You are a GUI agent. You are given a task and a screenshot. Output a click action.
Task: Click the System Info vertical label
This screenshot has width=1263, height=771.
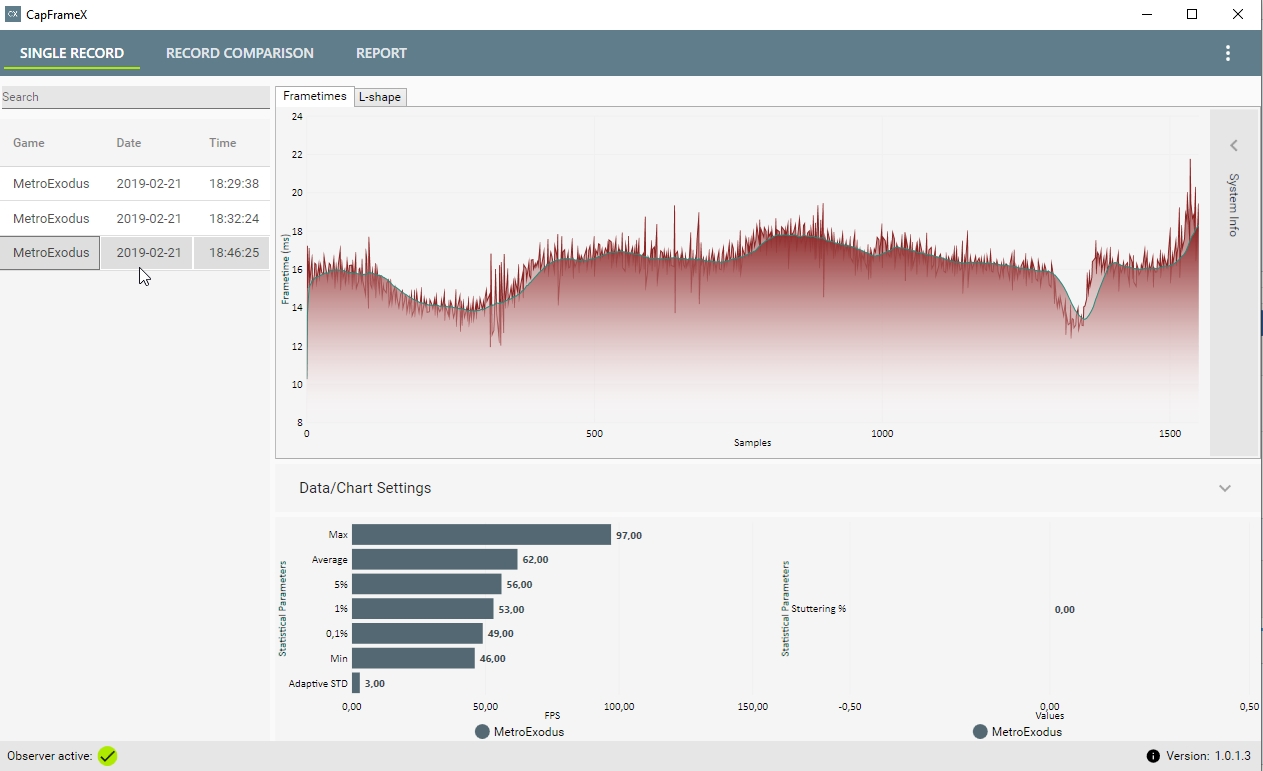[x=1234, y=205]
